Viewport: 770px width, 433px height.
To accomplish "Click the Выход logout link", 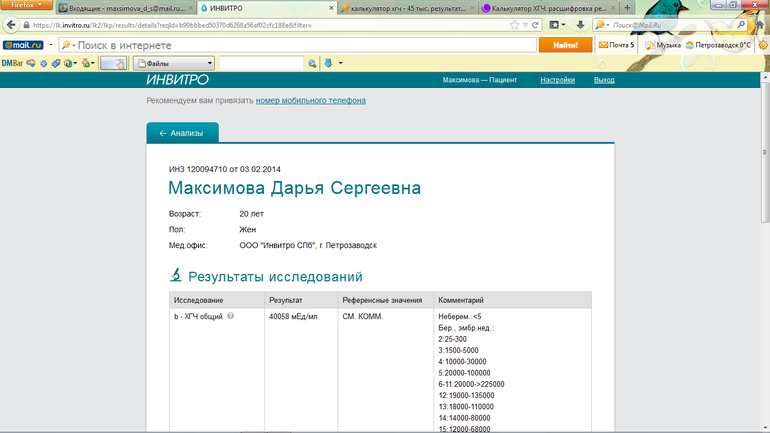I will pos(604,80).
